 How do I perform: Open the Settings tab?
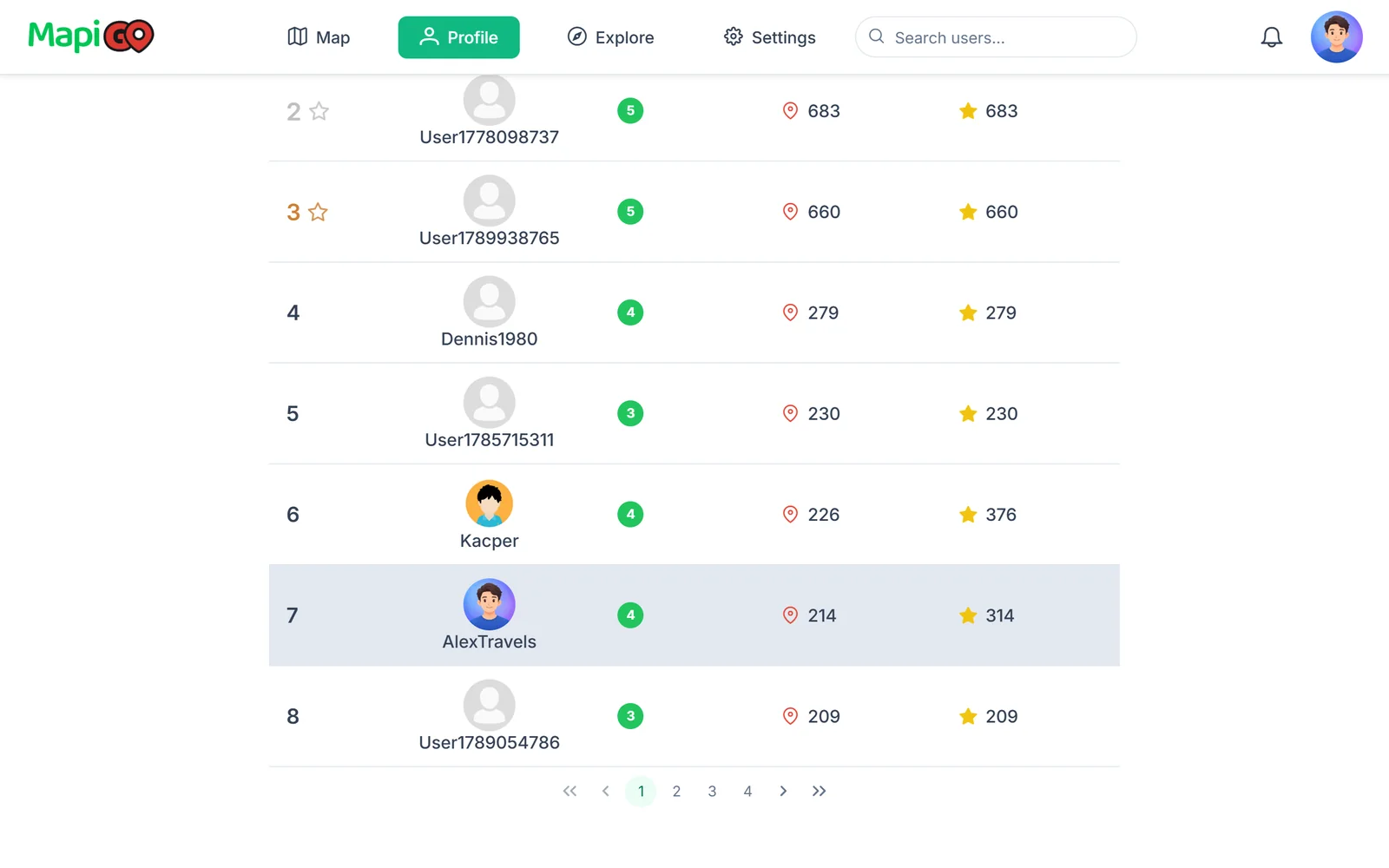[769, 37]
